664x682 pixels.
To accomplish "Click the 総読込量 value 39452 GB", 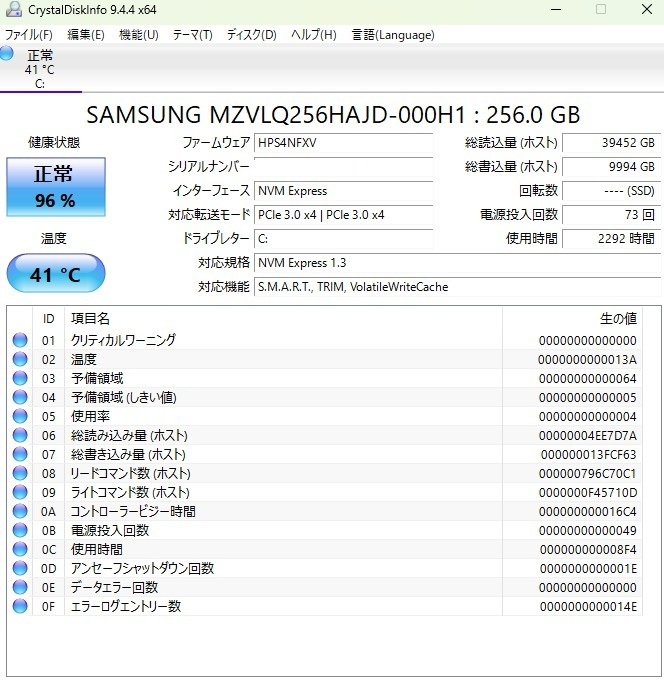I will [611, 143].
